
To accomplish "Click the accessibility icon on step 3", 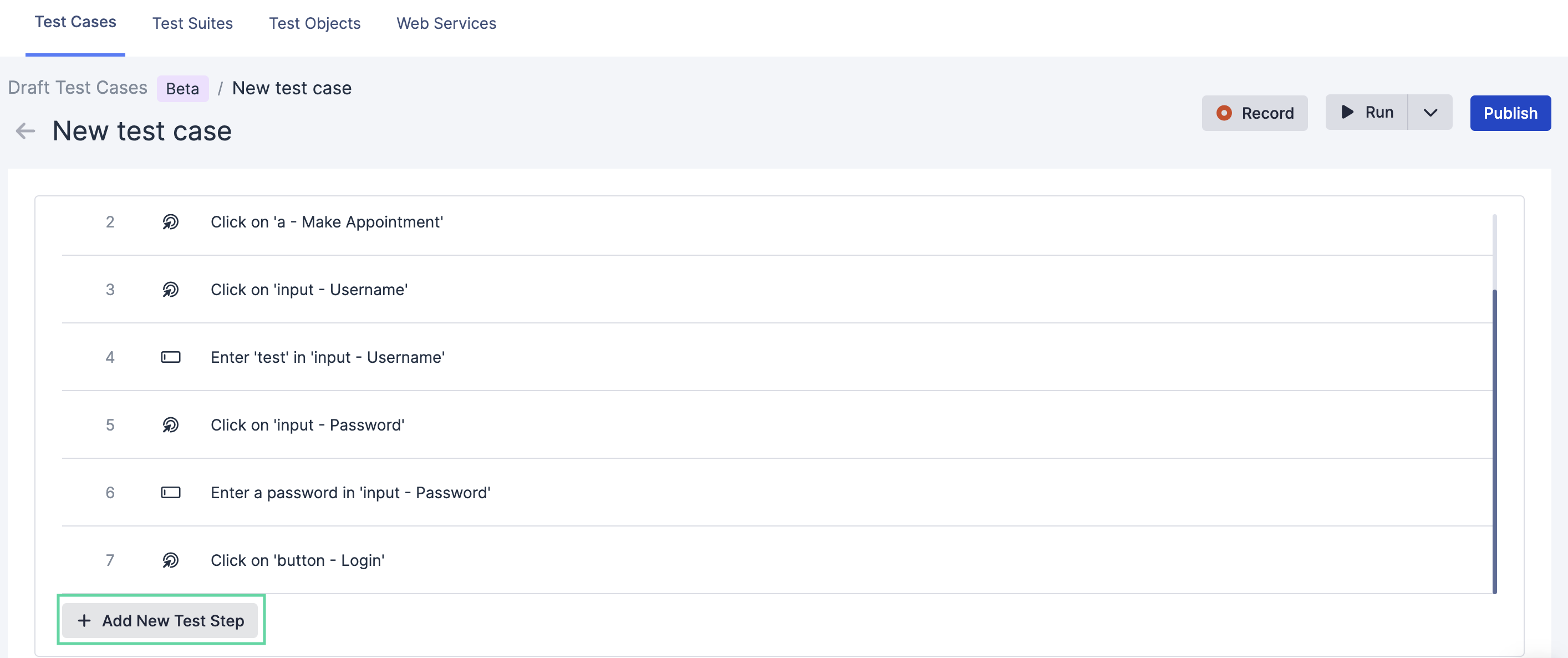I will pos(170,289).
